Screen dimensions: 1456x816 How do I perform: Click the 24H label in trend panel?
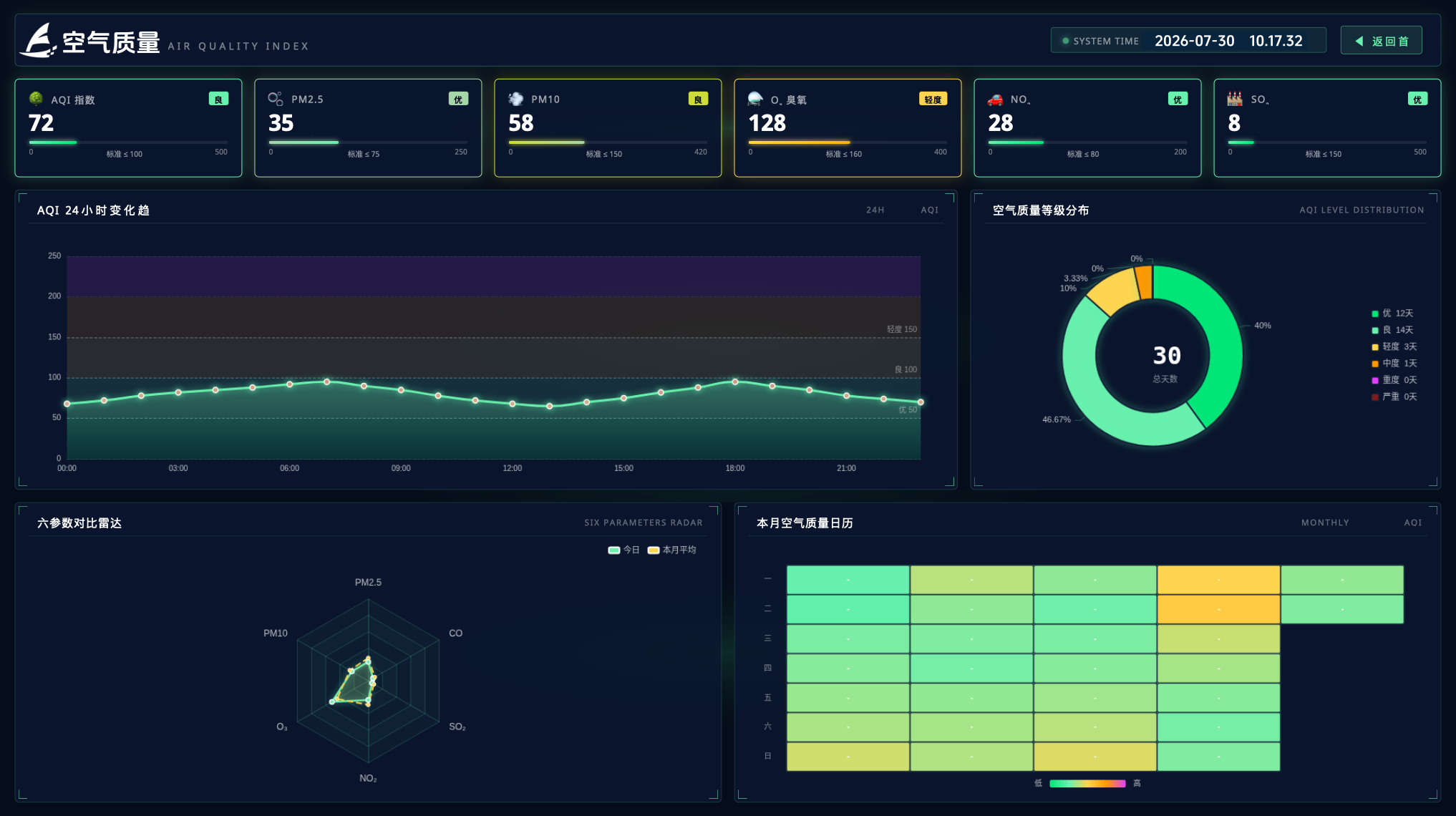875,210
